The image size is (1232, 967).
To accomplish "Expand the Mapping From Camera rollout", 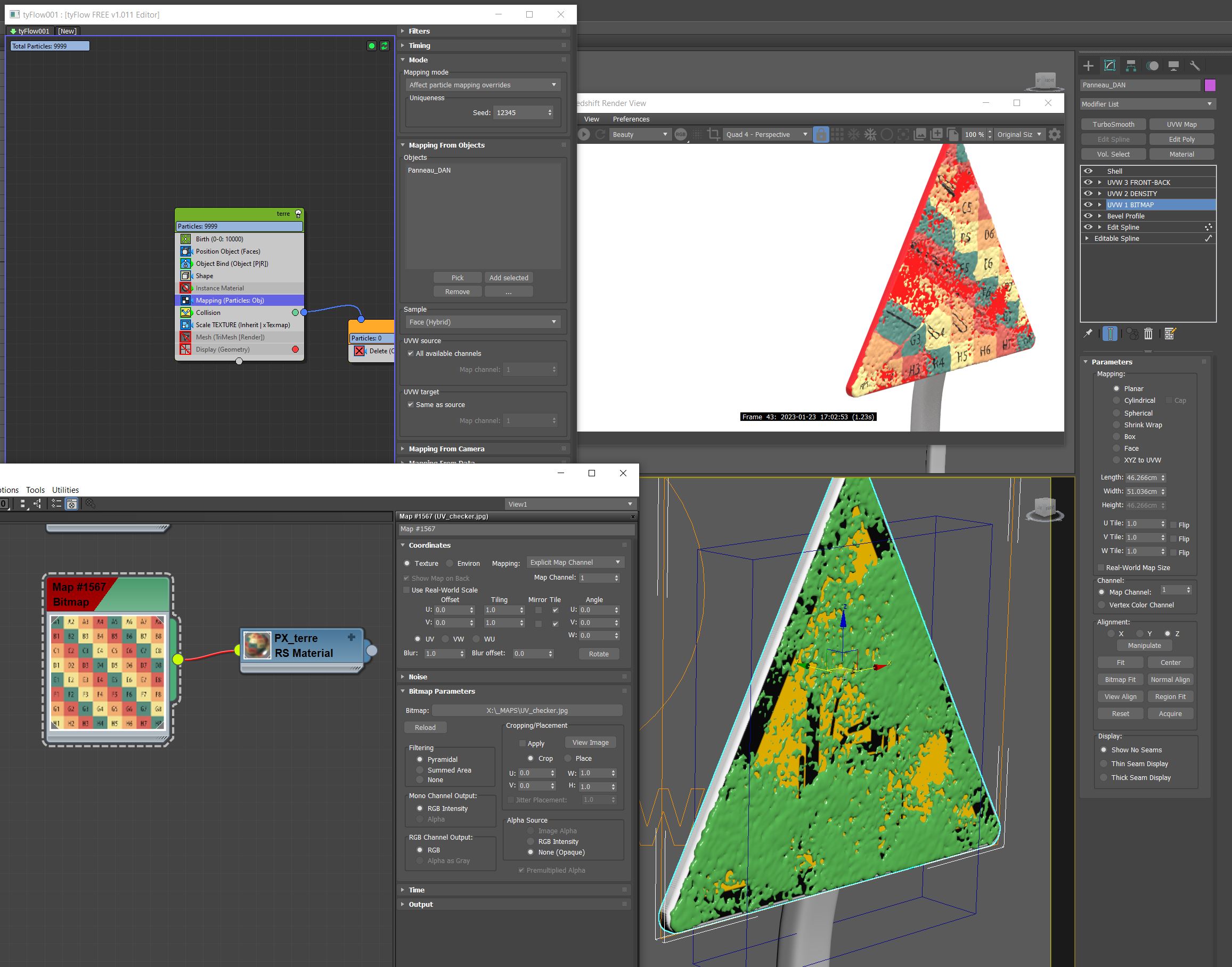I will (x=446, y=449).
